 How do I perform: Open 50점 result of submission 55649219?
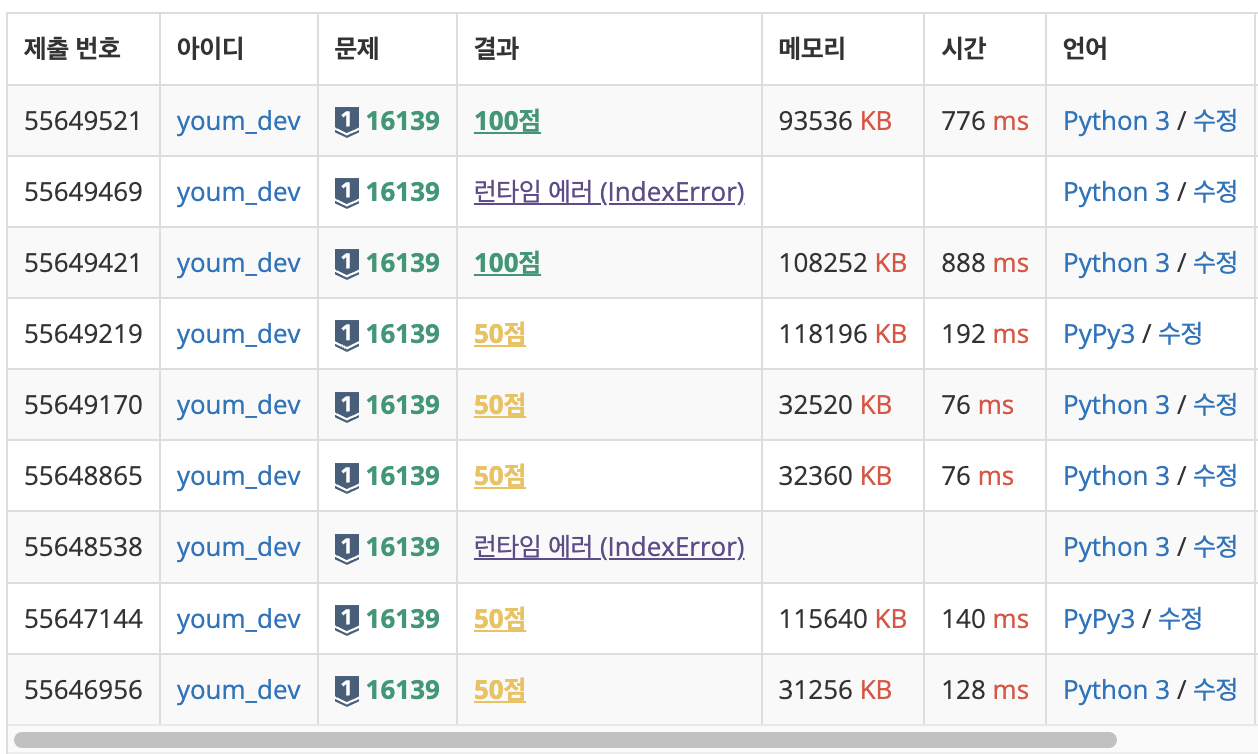click(x=500, y=334)
